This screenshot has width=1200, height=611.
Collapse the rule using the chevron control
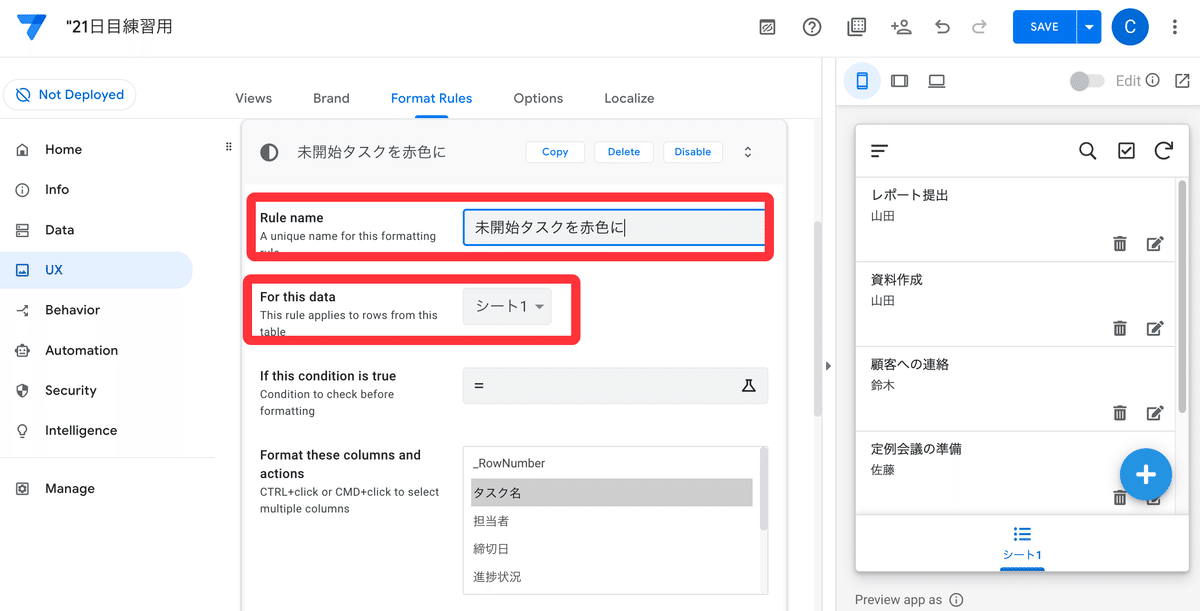click(747, 152)
